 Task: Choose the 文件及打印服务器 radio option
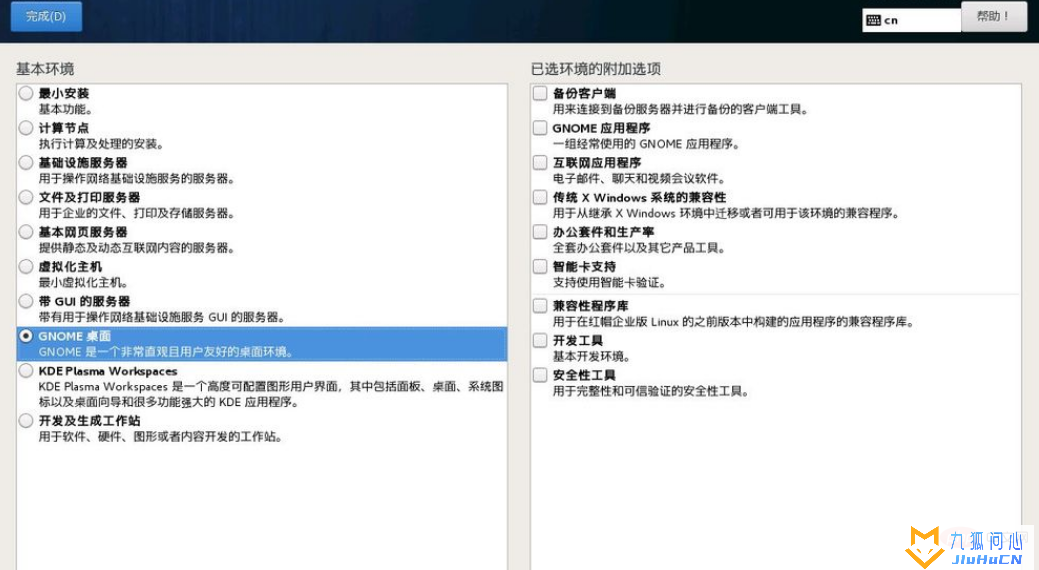[26, 197]
